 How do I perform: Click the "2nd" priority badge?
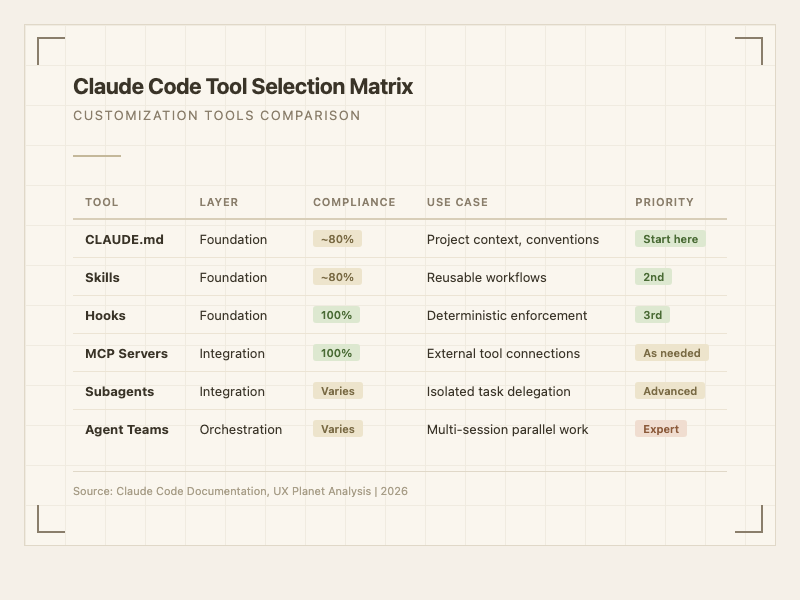653,277
